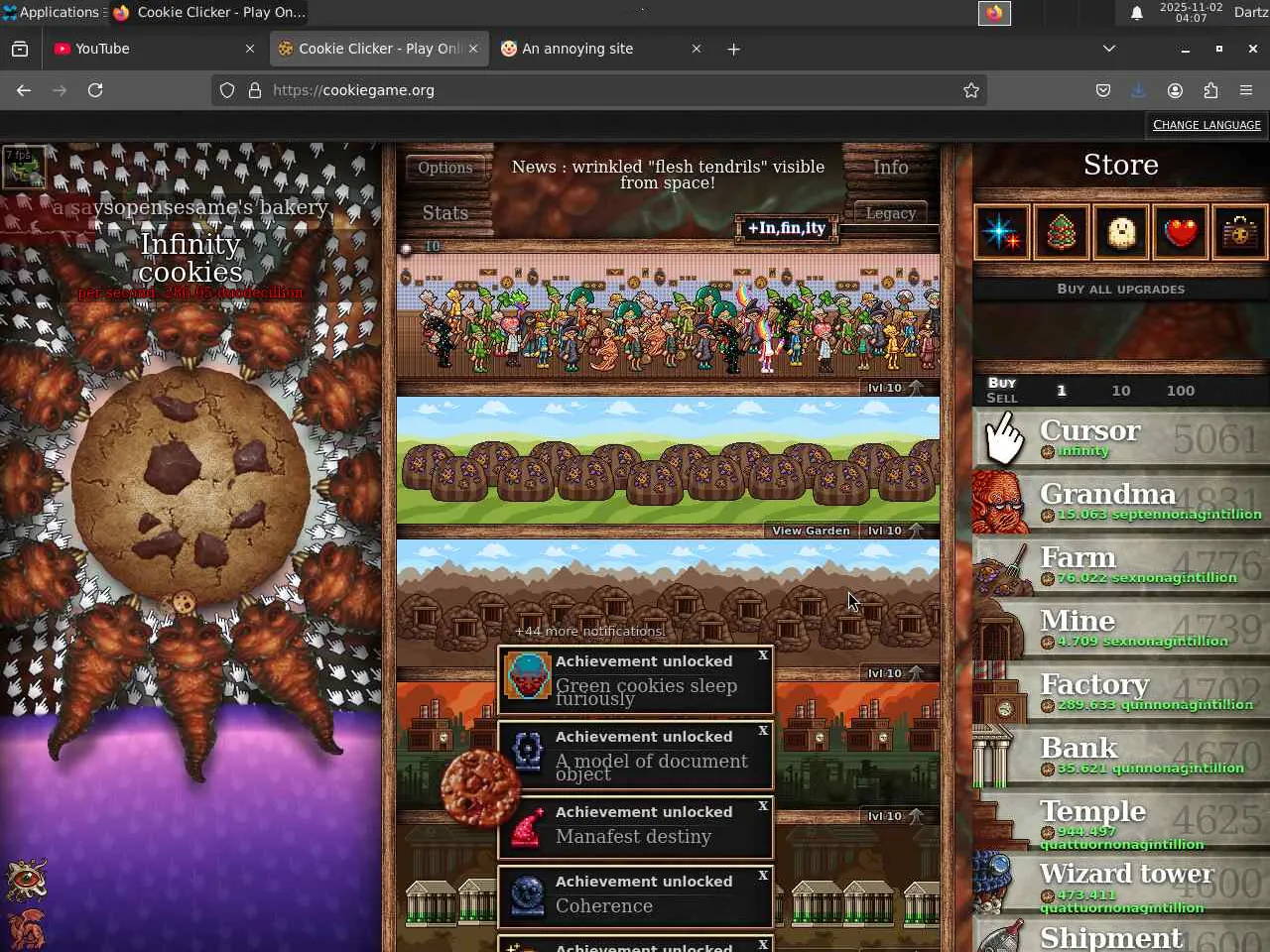
Task: Buy the blue and red sparkle upgrade
Action: [x=1002, y=232]
